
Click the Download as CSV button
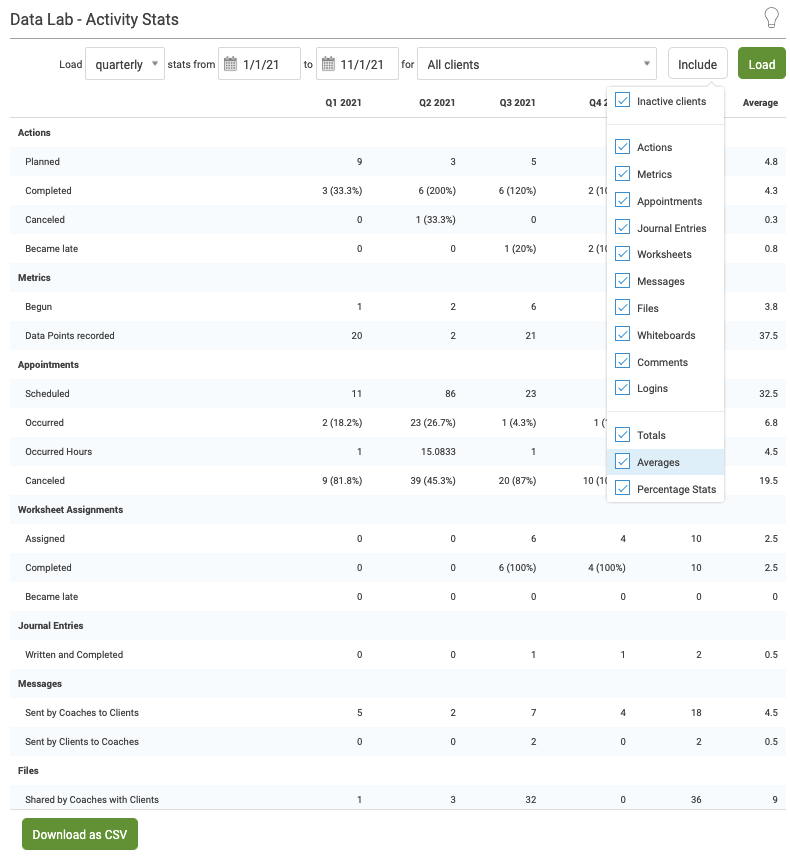click(x=80, y=834)
